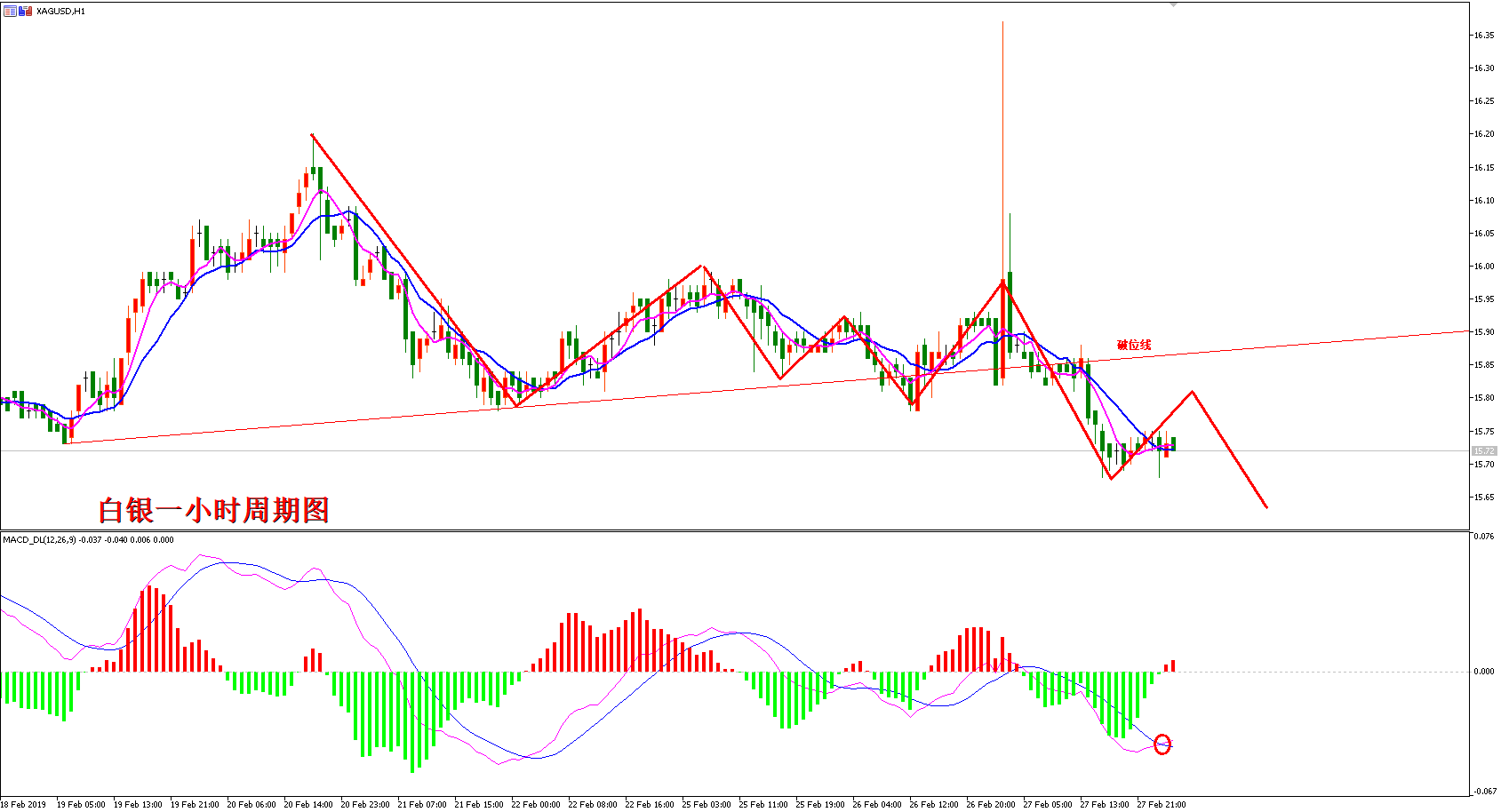The image size is (1501, 812).
Task: Click the 0.076 MACD scale value
Action: (1484, 537)
